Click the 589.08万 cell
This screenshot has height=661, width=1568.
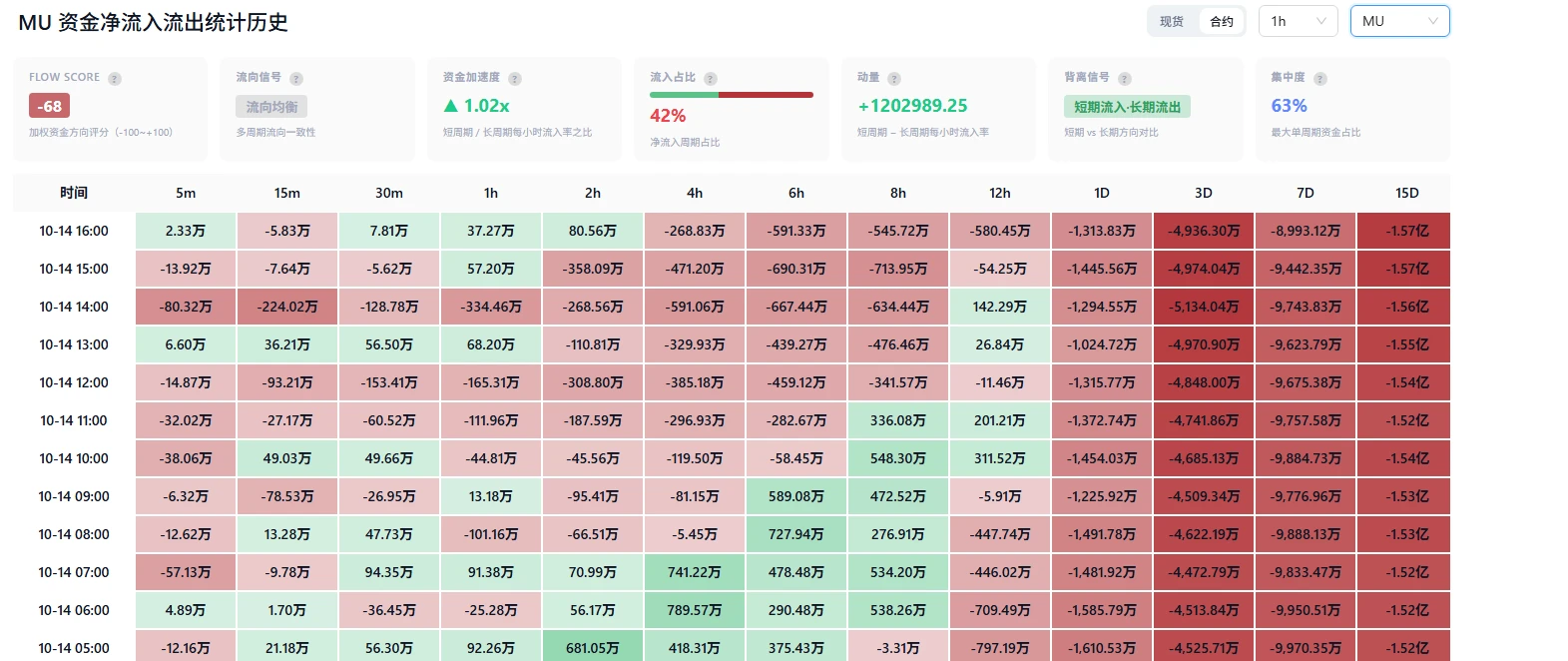click(796, 496)
